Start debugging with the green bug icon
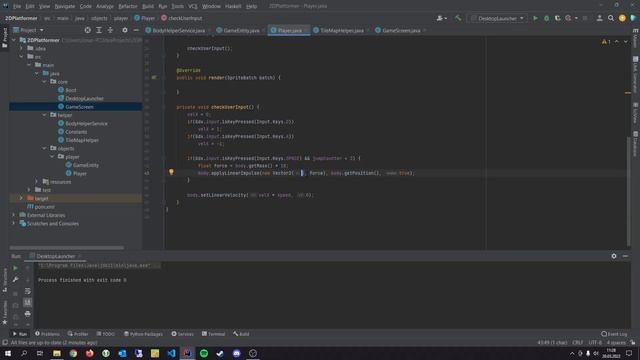 click(x=547, y=18)
